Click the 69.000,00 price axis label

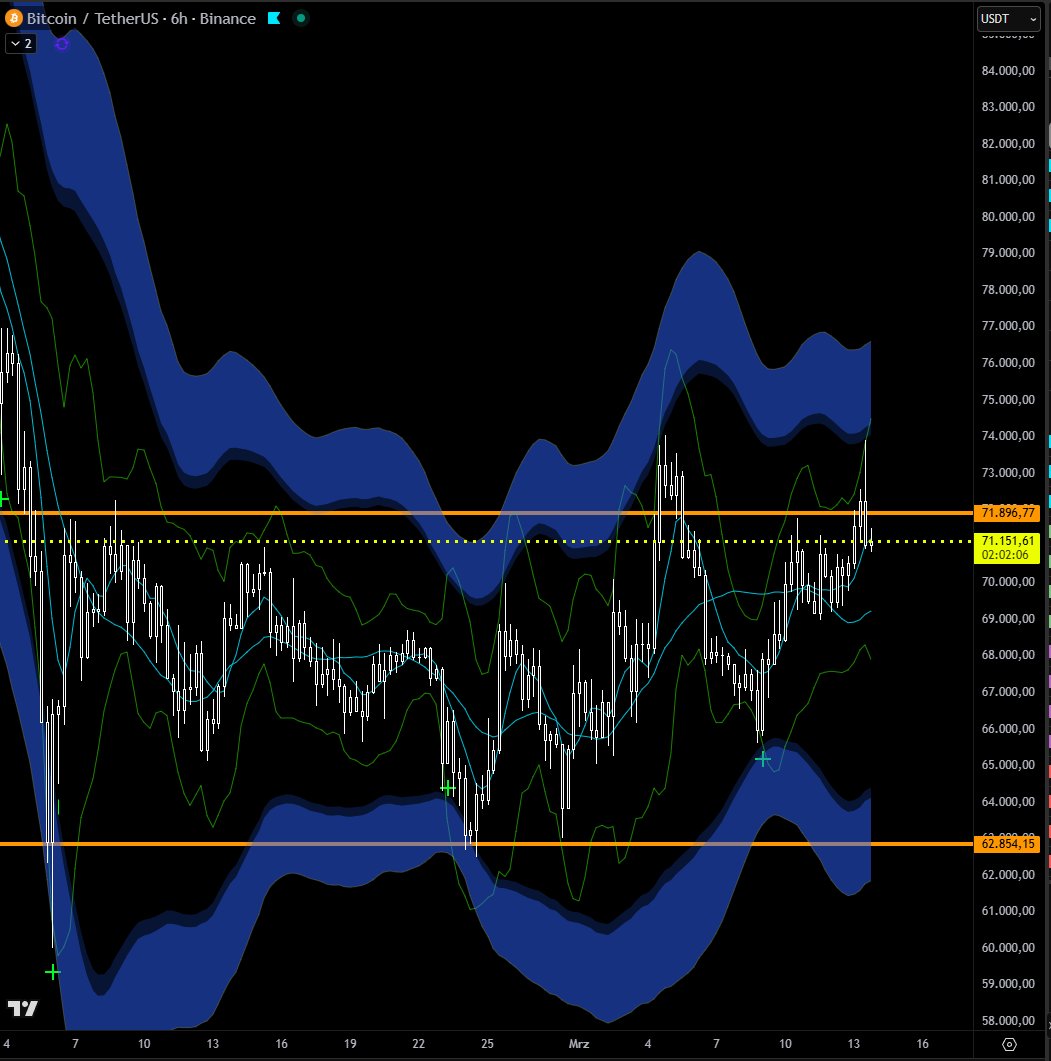1008,618
